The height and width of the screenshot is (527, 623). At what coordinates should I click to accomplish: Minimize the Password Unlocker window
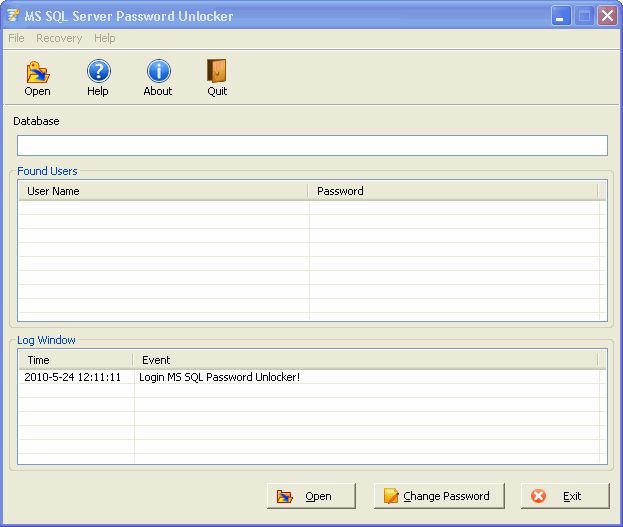(562, 15)
